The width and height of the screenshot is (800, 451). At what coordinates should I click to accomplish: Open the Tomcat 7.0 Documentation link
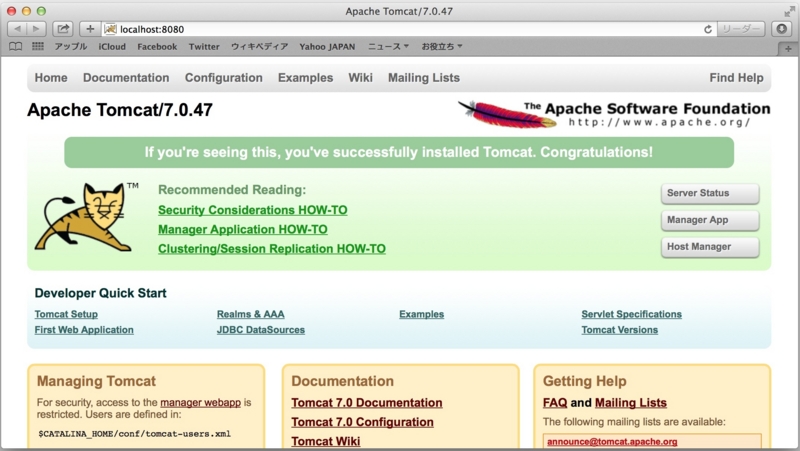pos(367,403)
